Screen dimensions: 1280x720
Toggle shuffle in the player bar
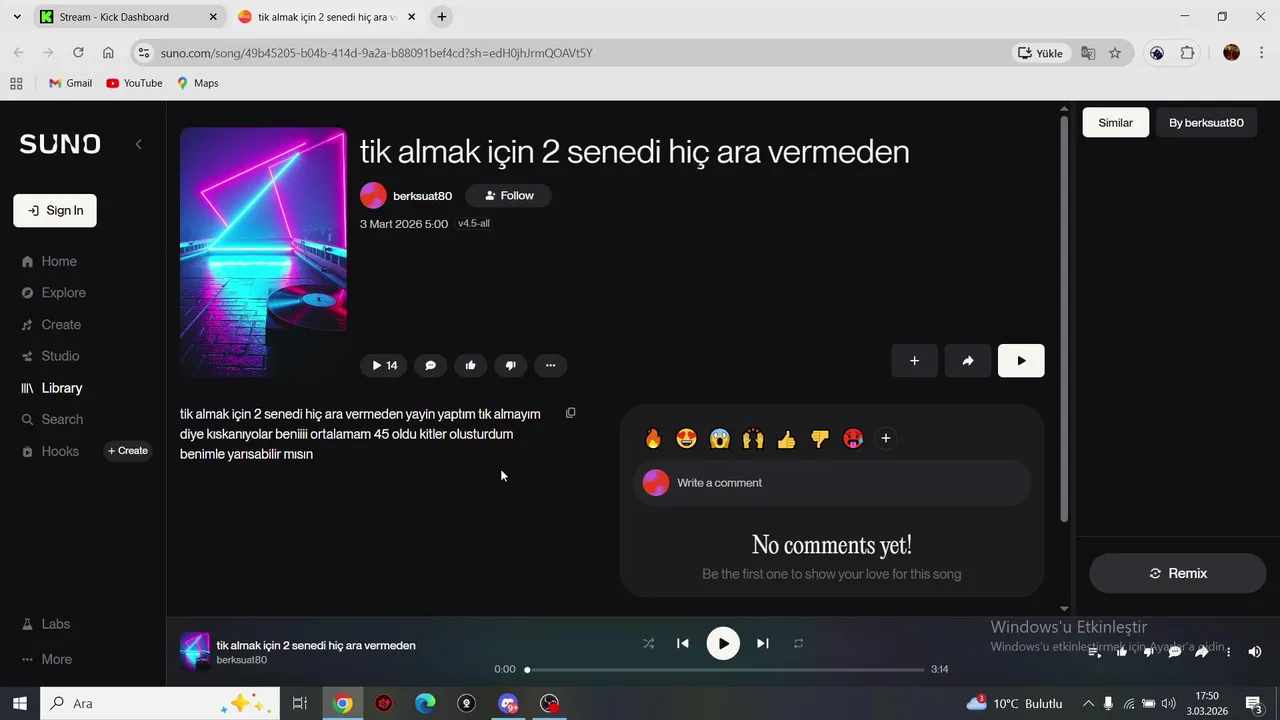[648, 644]
